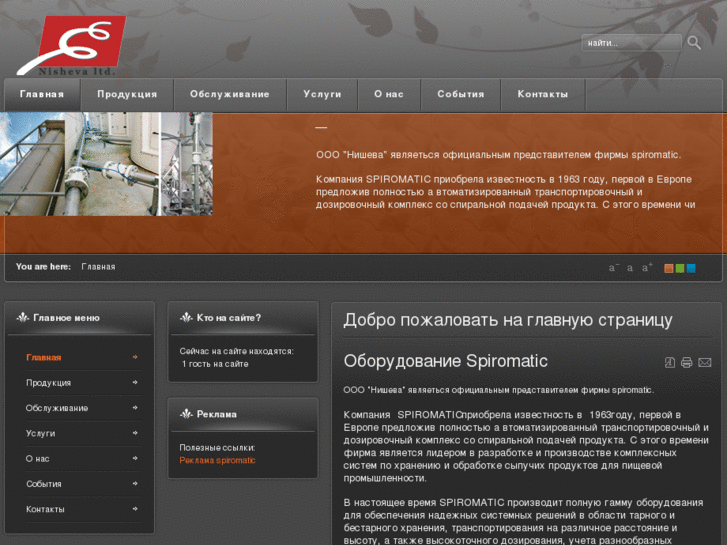
Task: Click the search magnifier icon
Action: click(694, 43)
